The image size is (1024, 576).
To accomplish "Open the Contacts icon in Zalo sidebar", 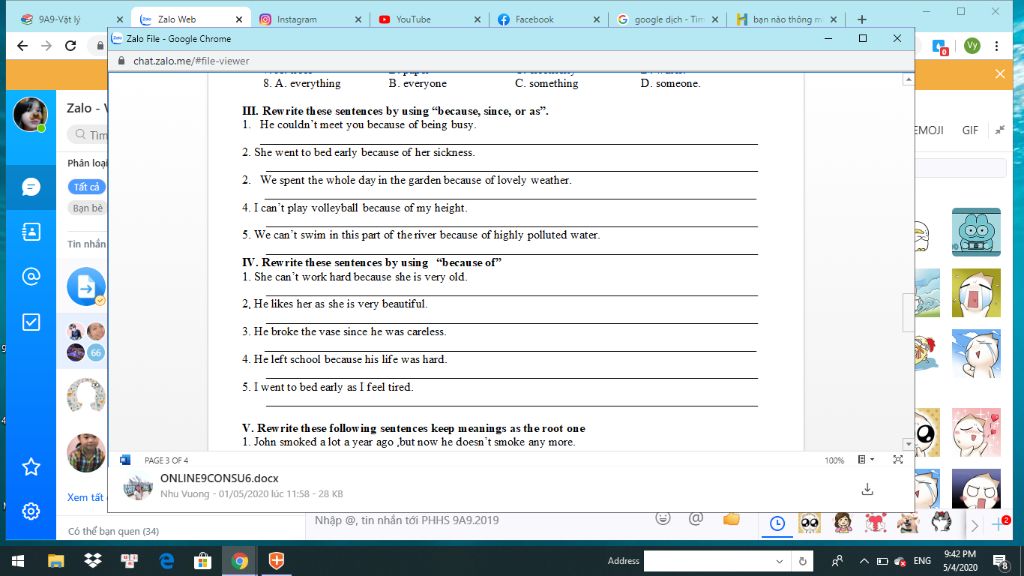I will pos(31,232).
